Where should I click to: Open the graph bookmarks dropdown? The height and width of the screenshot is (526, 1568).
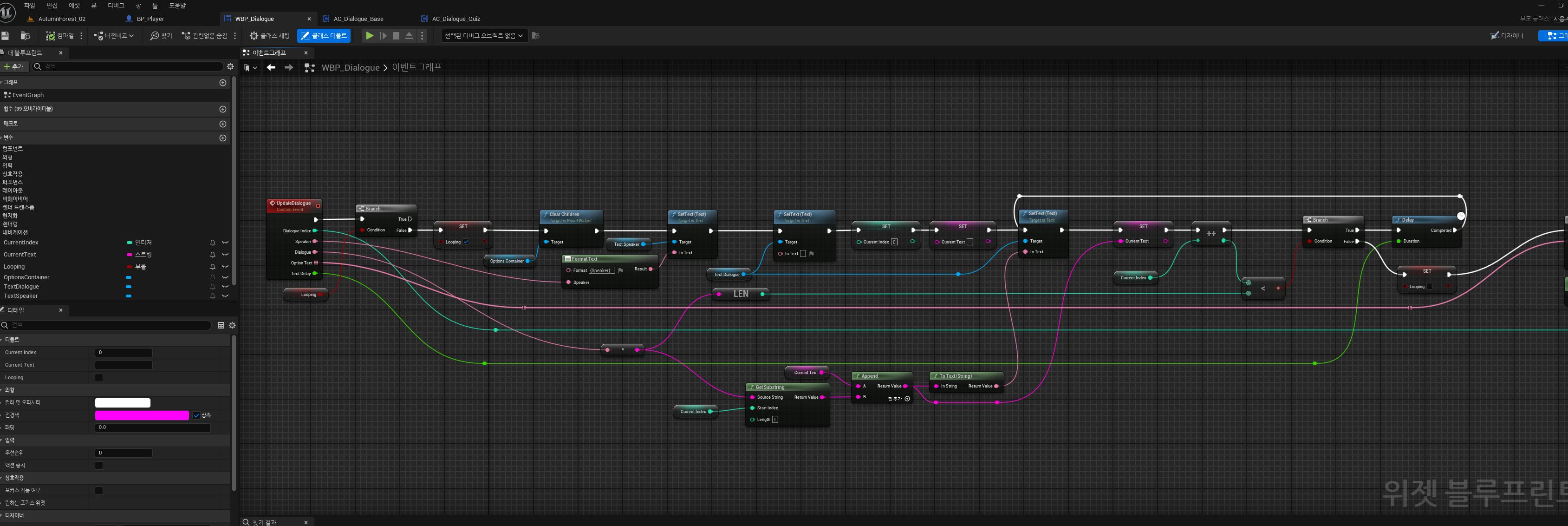tap(250, 68)
